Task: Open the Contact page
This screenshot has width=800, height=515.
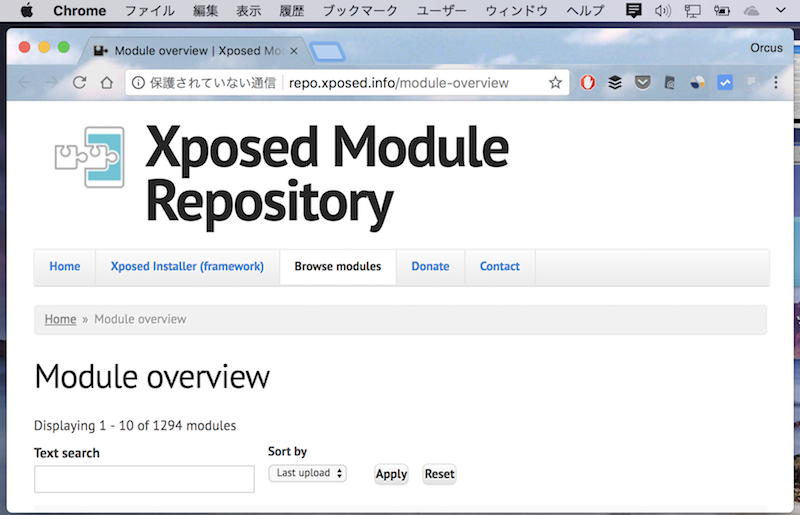Action: 499,266
